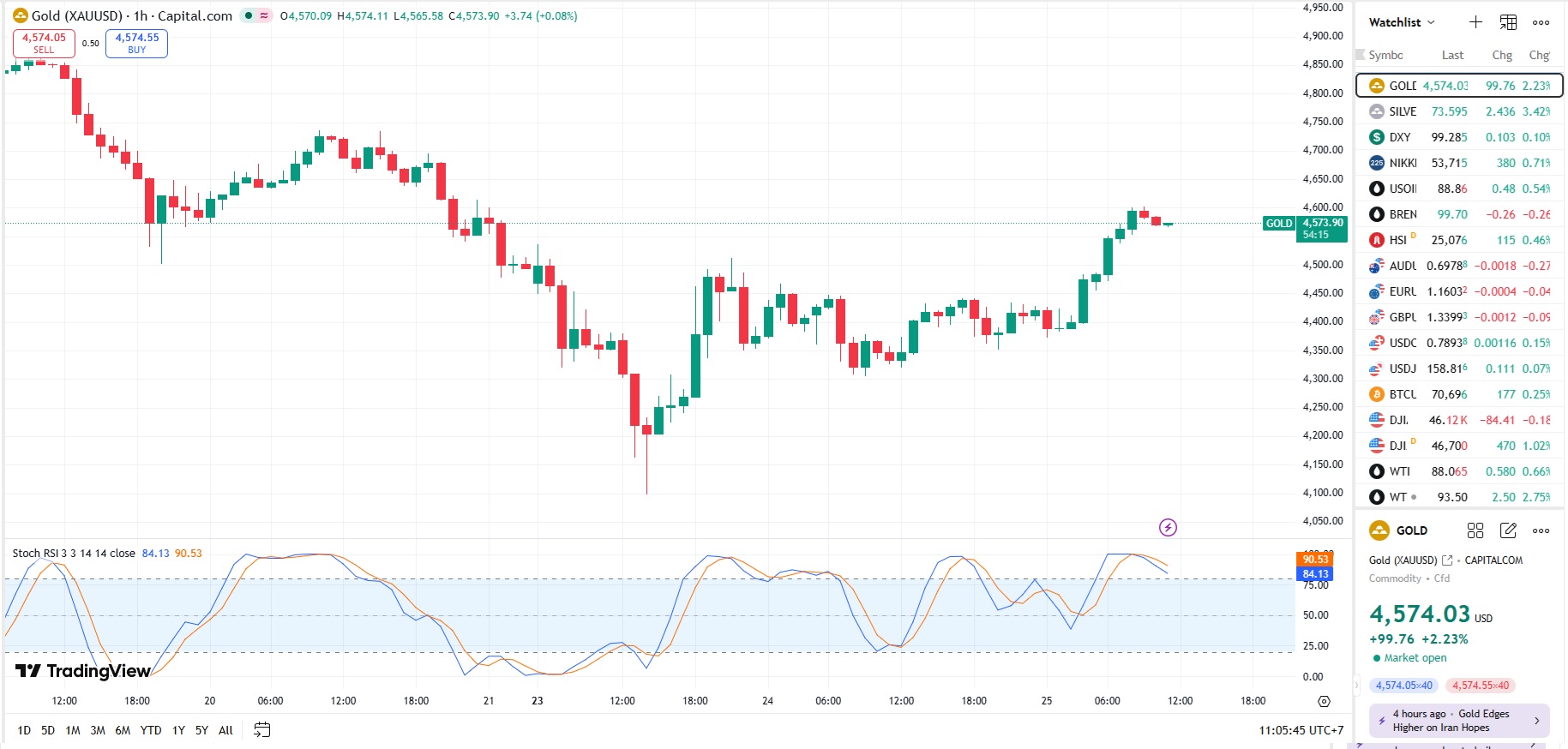Open the watchlist advanced view table icon
1568x749 pixels.
click(1508, 22)
